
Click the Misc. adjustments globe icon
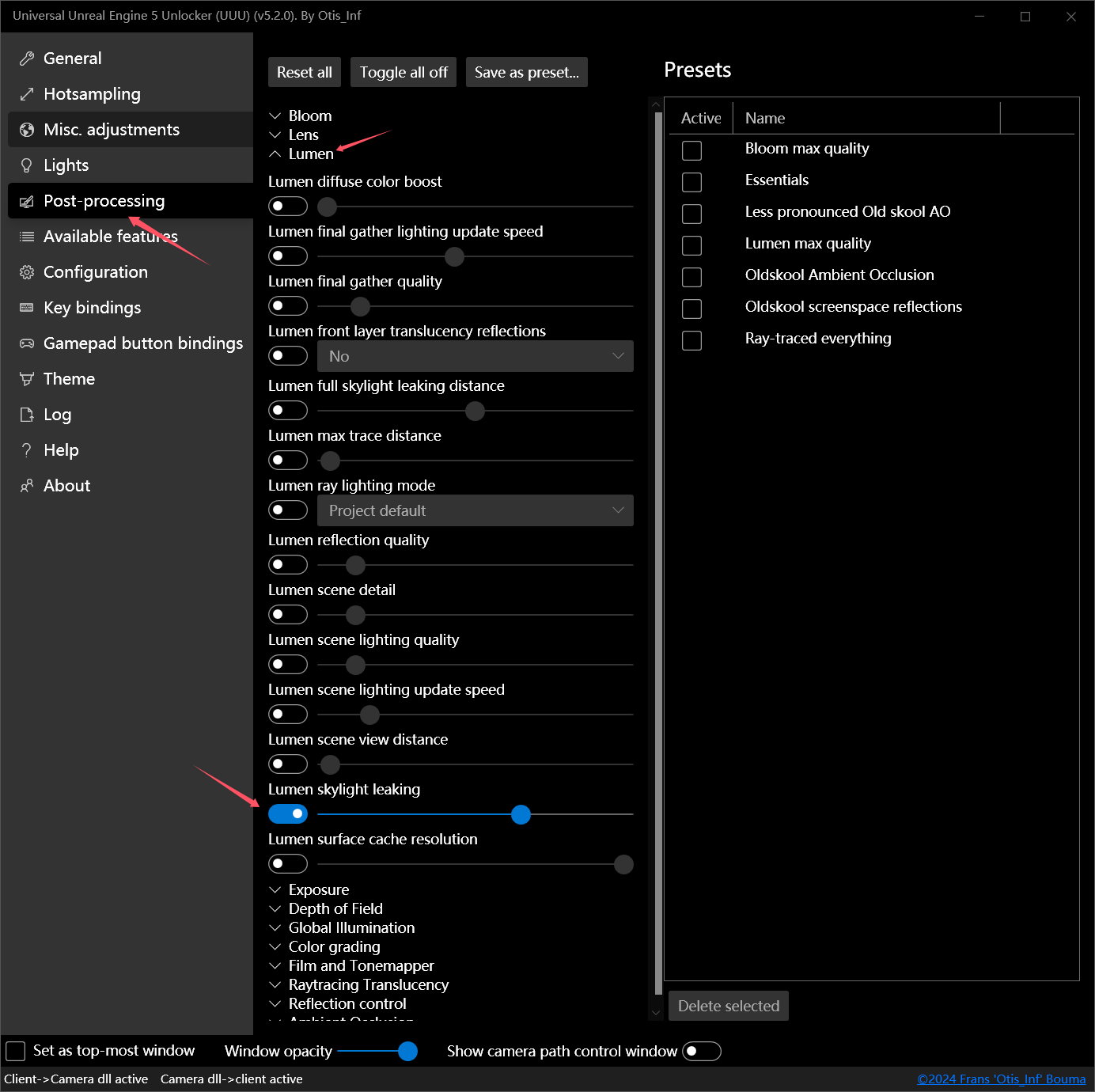pyautogui.click(x=27, y=130)
